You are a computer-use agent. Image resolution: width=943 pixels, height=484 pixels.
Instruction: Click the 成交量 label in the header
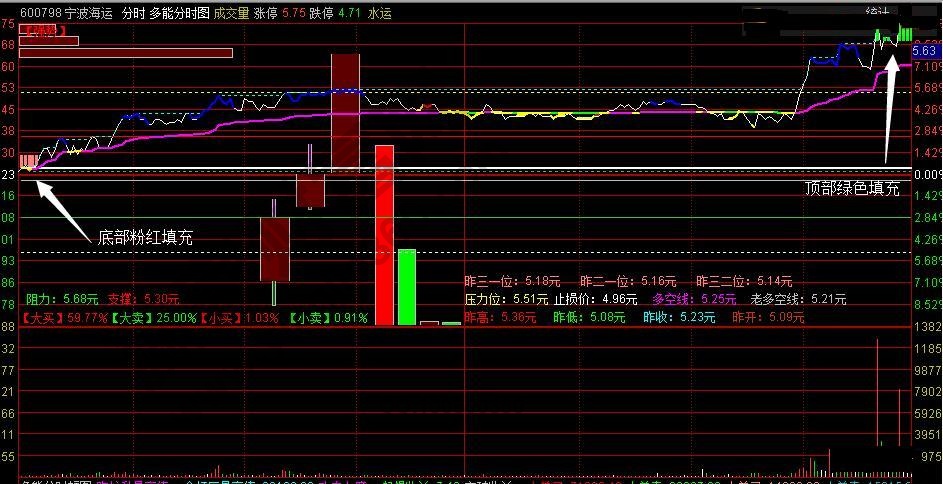coord(231,14)
